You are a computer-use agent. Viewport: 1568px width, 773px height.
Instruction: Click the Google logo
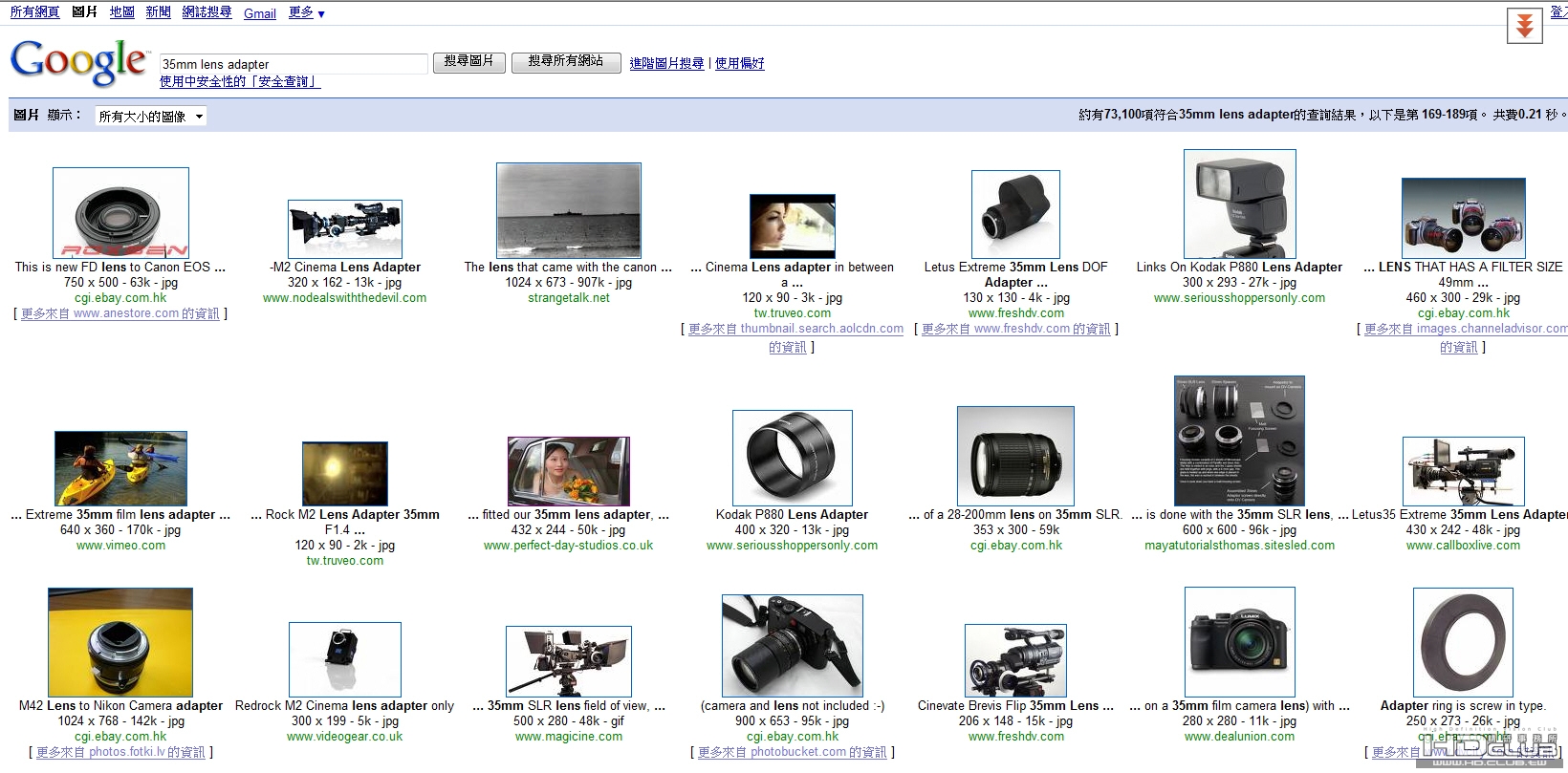coord(78,62)
